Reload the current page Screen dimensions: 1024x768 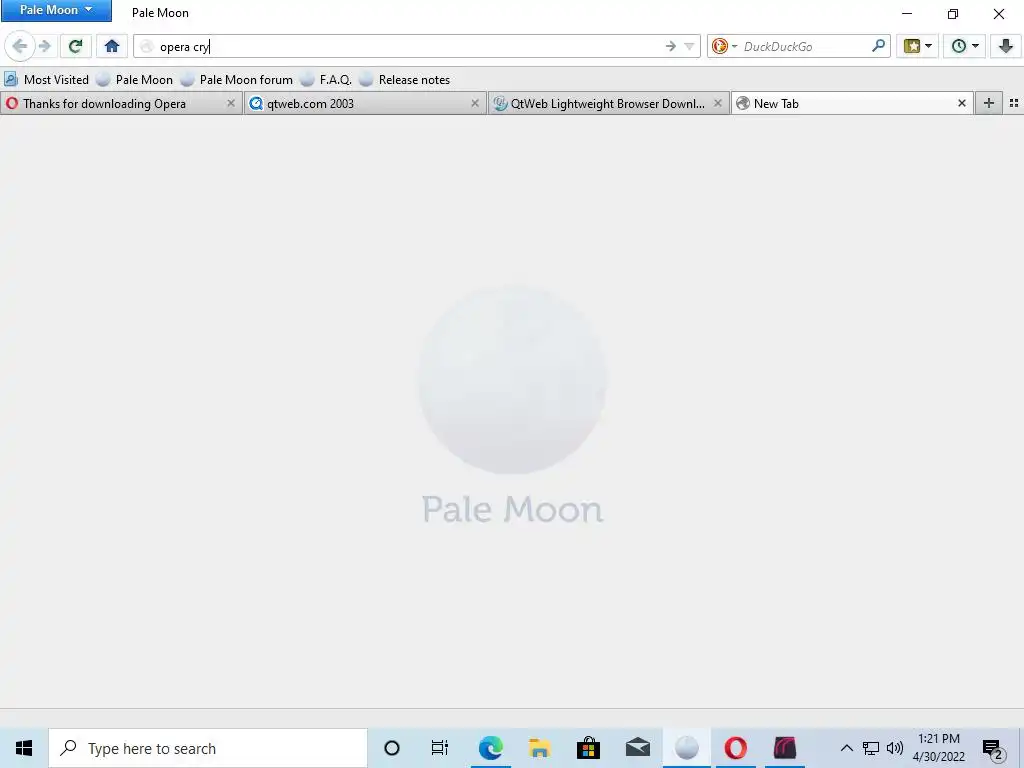(76, 46)
